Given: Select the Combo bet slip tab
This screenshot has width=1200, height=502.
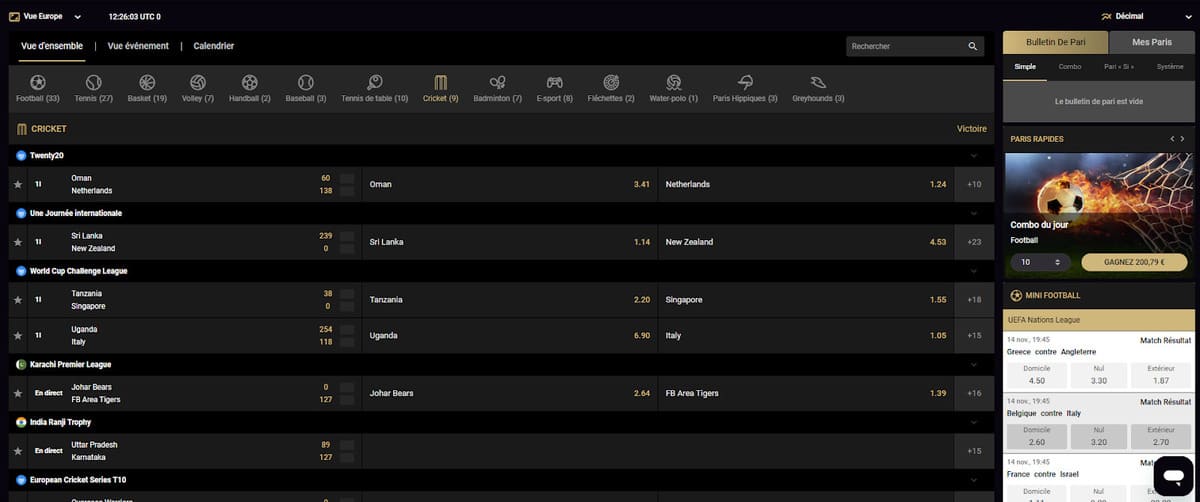Looking at the screenshot, I should (1070, 67).
